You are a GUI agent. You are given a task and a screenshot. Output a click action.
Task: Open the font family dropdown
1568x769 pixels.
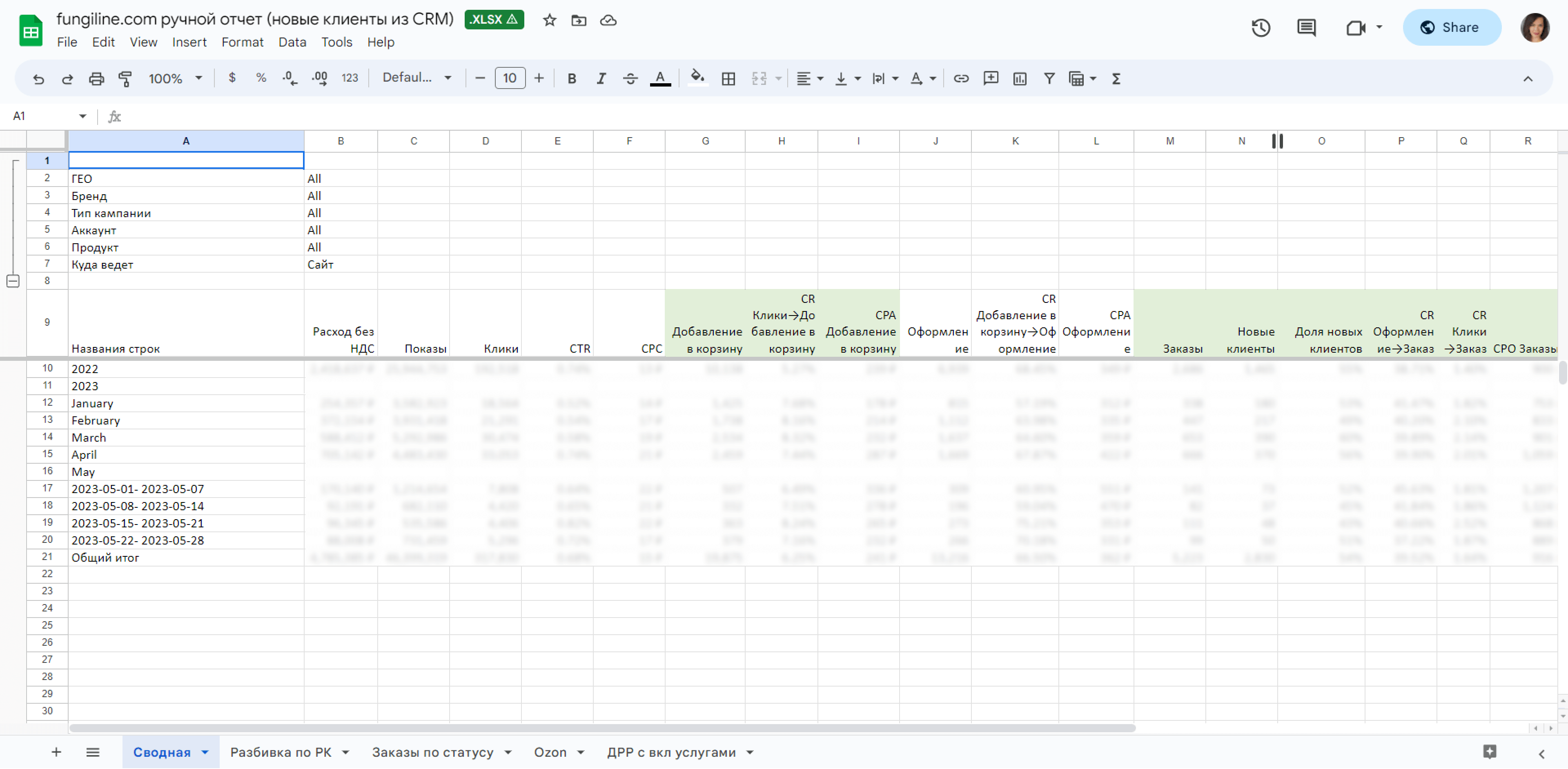point(417,78)
